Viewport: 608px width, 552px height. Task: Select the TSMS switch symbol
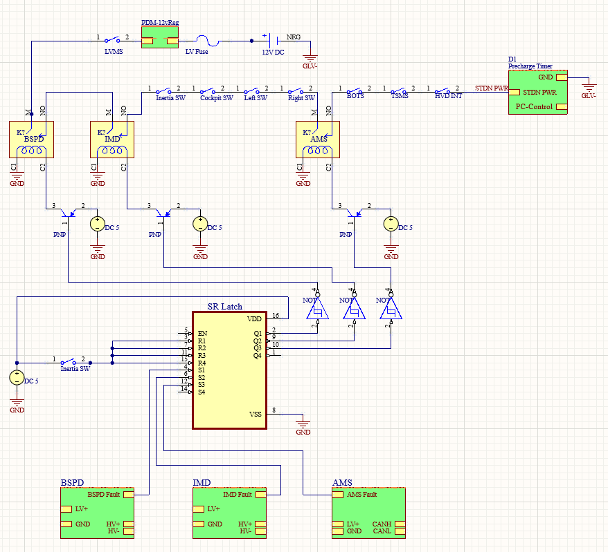coord(400,88)
